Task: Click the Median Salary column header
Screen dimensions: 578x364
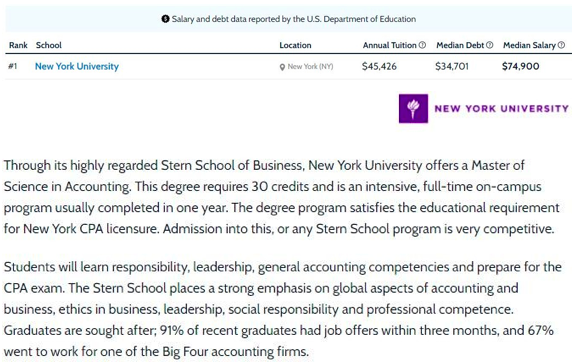Action: pyautogui.click(x=529, y=45)
